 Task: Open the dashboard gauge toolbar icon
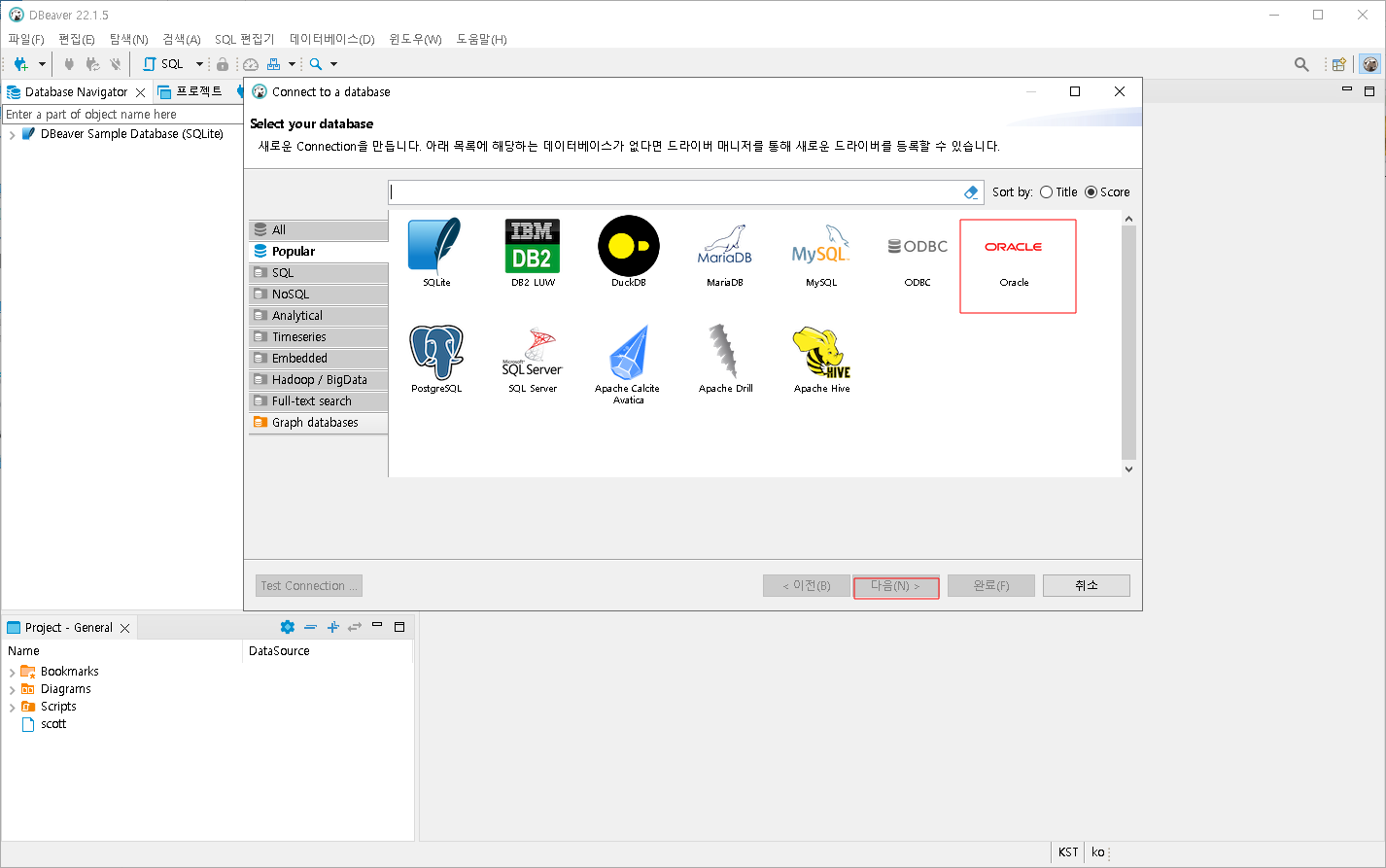251,64
